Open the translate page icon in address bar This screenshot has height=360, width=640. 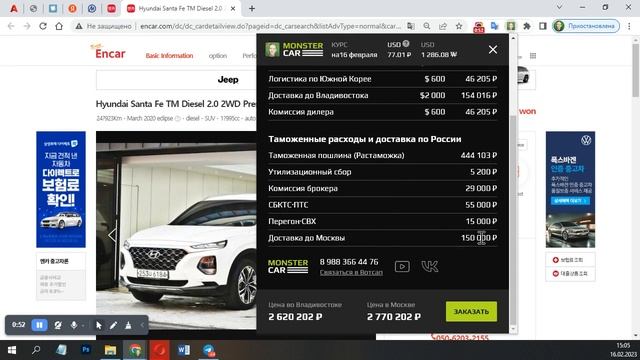(411, 26)
